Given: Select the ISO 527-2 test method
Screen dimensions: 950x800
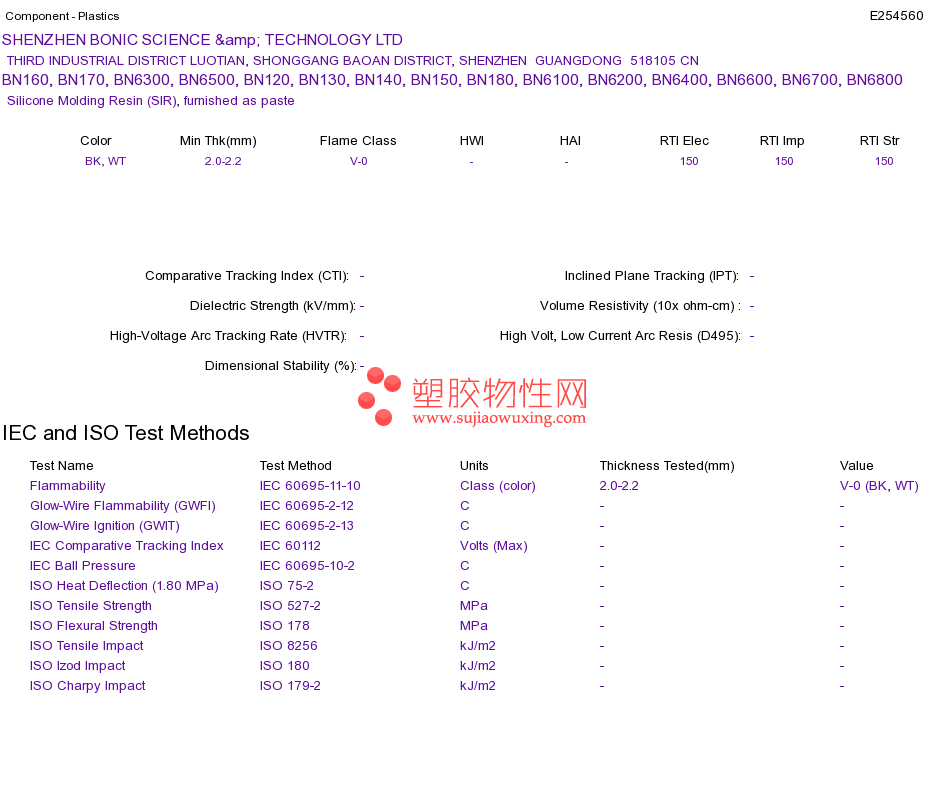Looking at the screenshot, I should pyautogui.click(x=290, y=605).
